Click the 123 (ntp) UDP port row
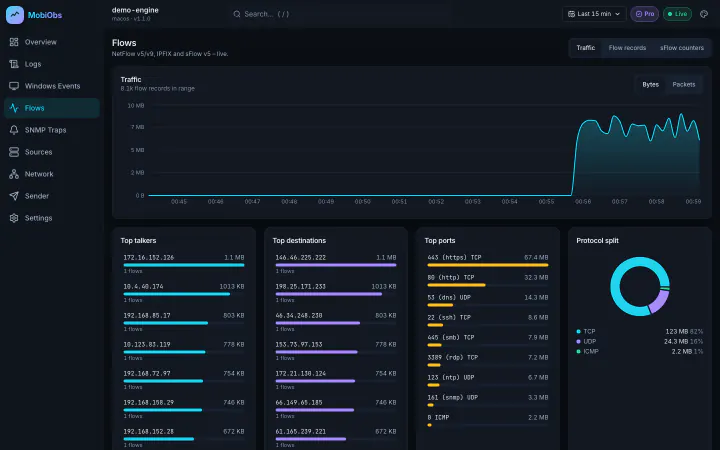The width and height of the screenshot is (720, 450). 488,380
